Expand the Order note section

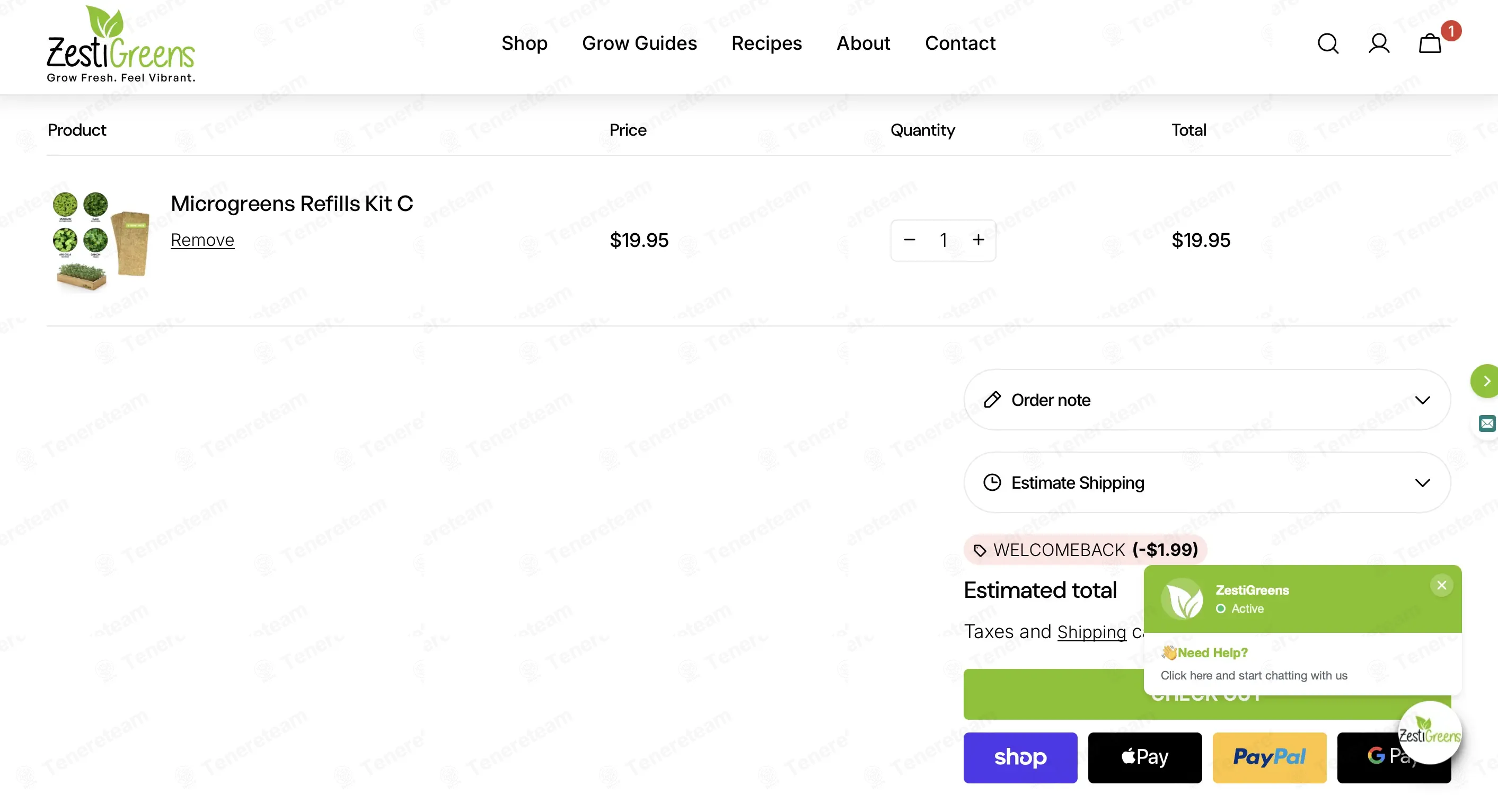coord(1206,400)
